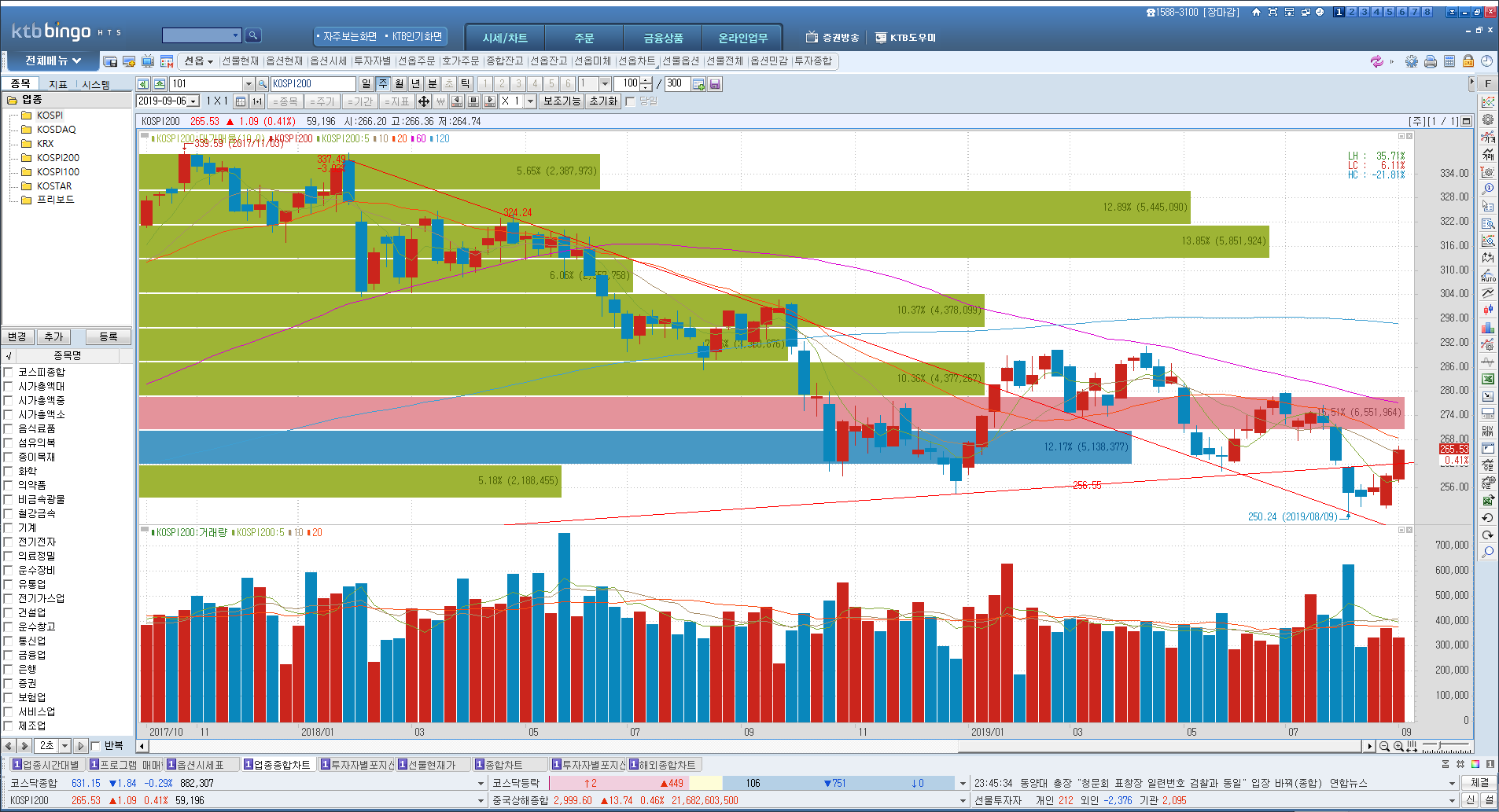The image size is (1499, 812).
Task: Click the Excel export icon in the right sidebar
Action: tap(1488, 379)
